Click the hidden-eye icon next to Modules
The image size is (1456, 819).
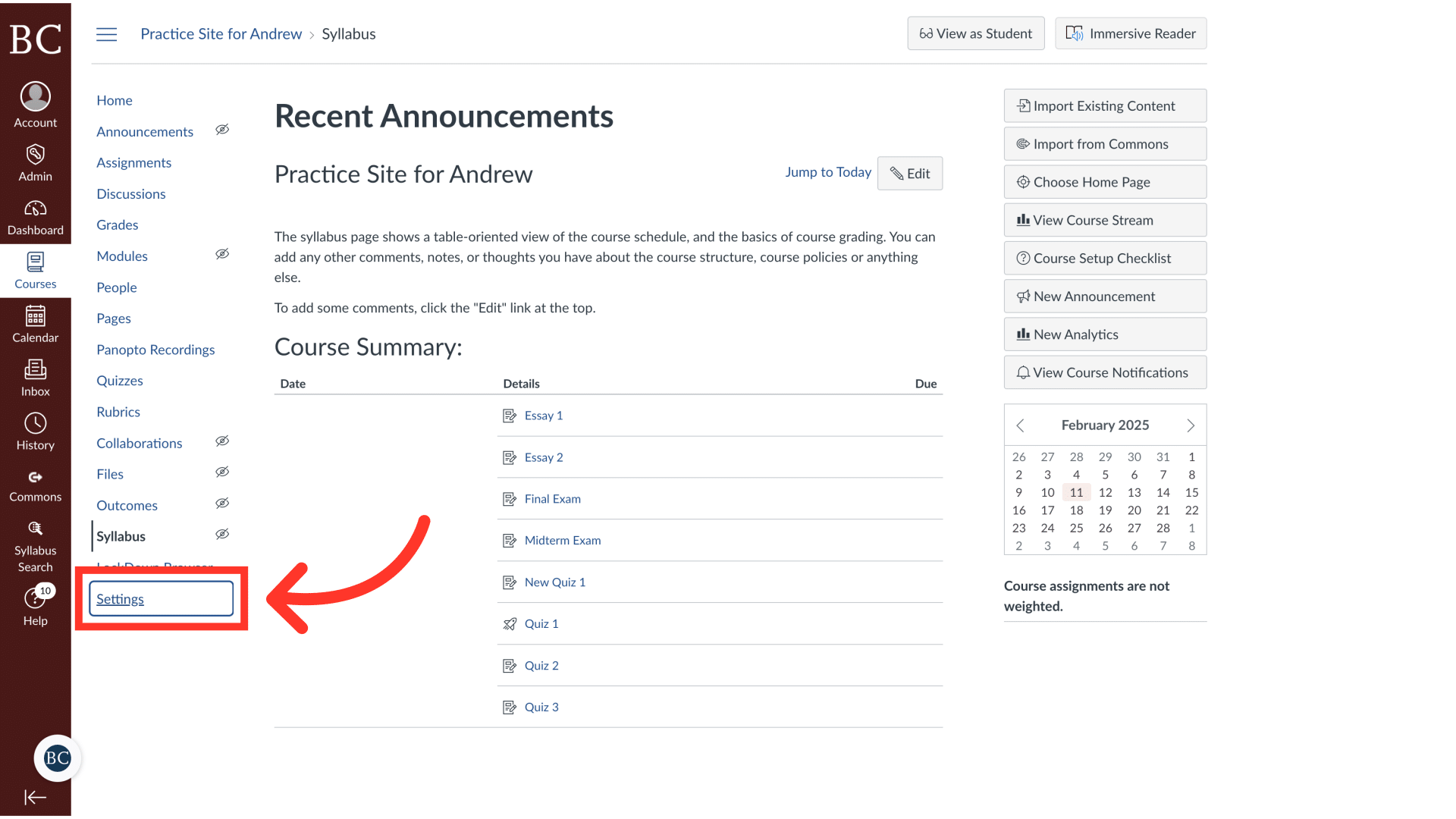(222, 254)
